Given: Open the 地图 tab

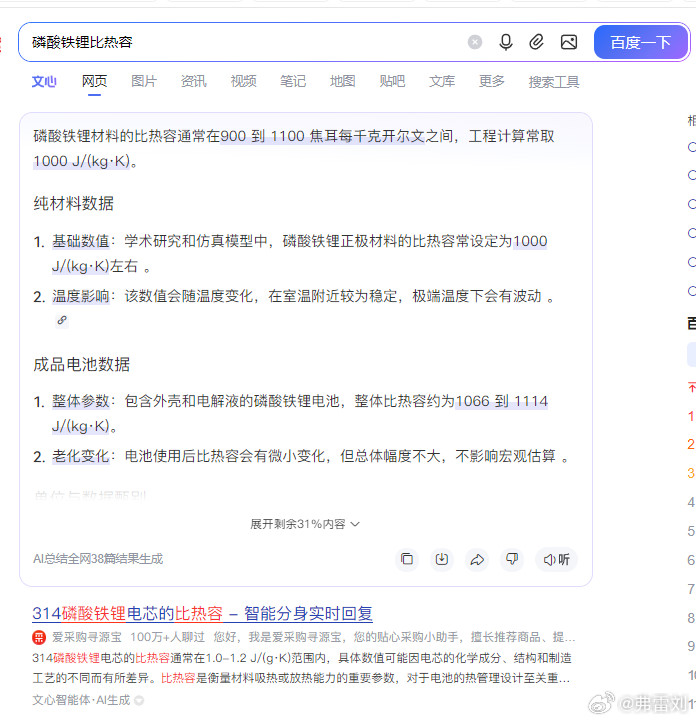Looking at the screenshot, I should point(343,82).
